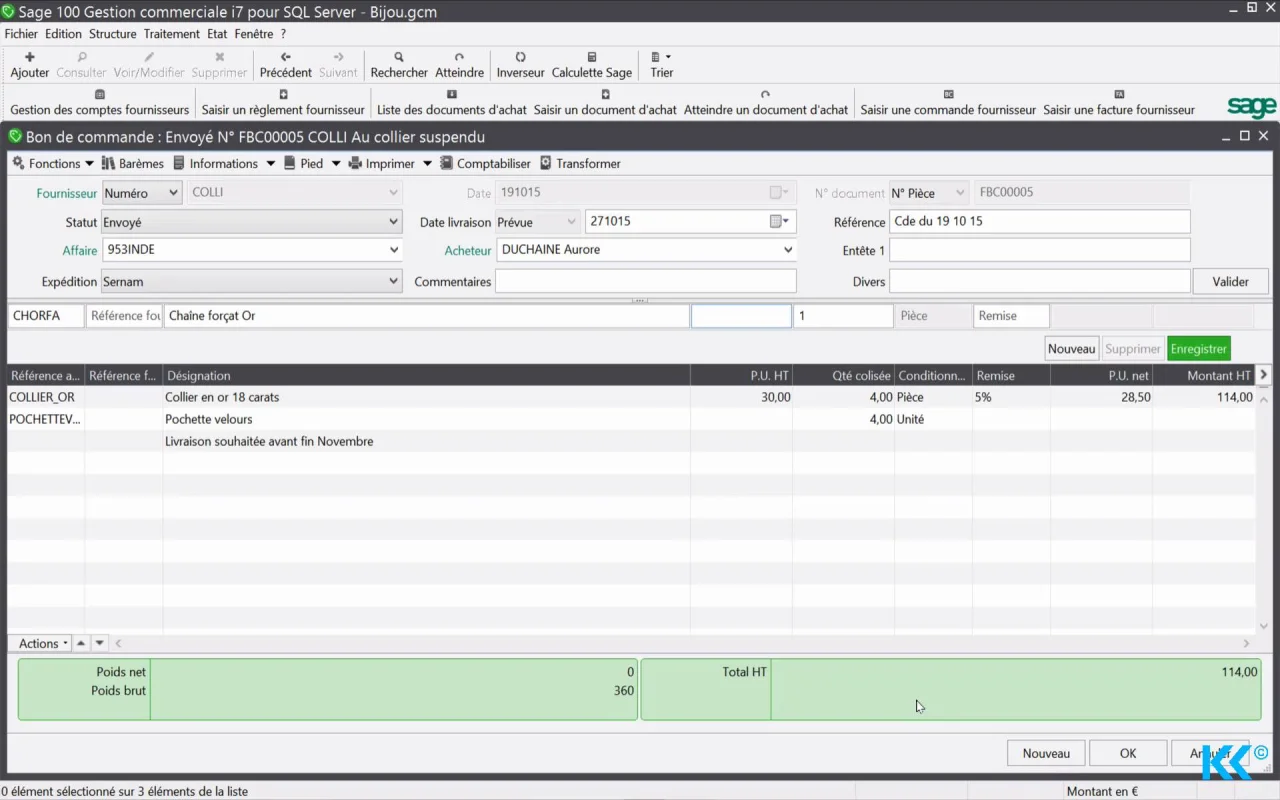The width and height of the screenshot is (1280, 800).
Task: Expand the Informations dropdown arrow
Action: 270,163
